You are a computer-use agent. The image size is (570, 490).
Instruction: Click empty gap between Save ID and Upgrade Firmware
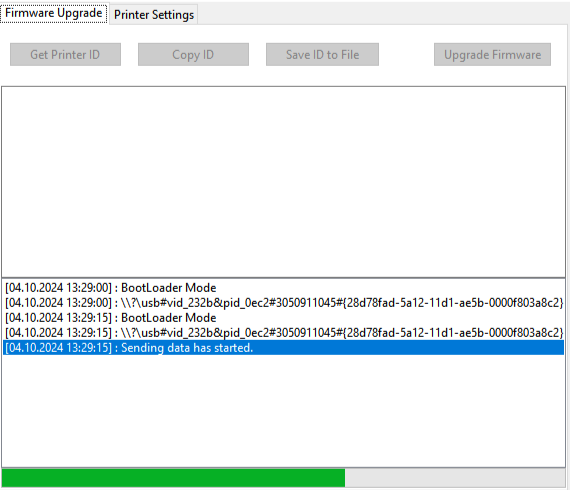[x=406, y=55]
